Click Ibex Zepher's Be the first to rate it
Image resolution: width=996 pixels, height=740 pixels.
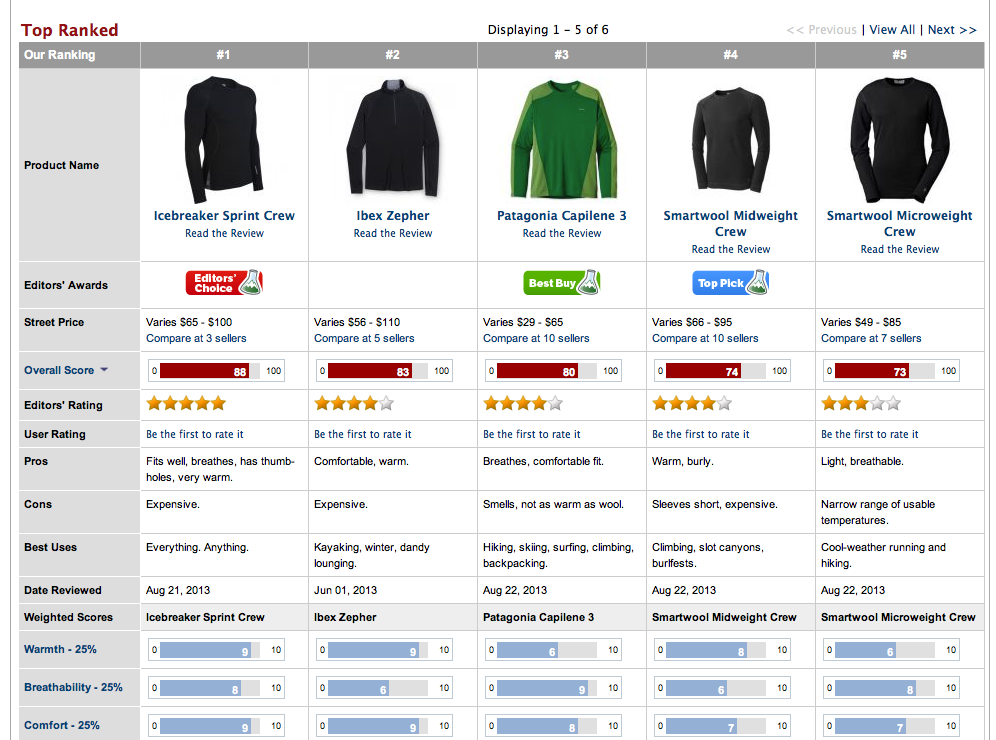[363, 434]
